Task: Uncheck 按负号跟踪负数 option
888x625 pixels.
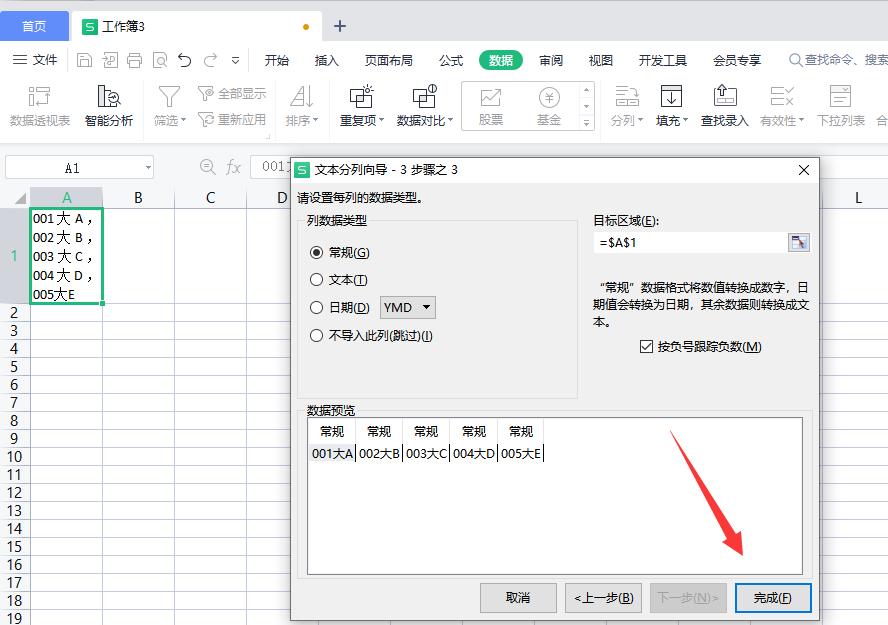Action: click(x=646, y=348)
